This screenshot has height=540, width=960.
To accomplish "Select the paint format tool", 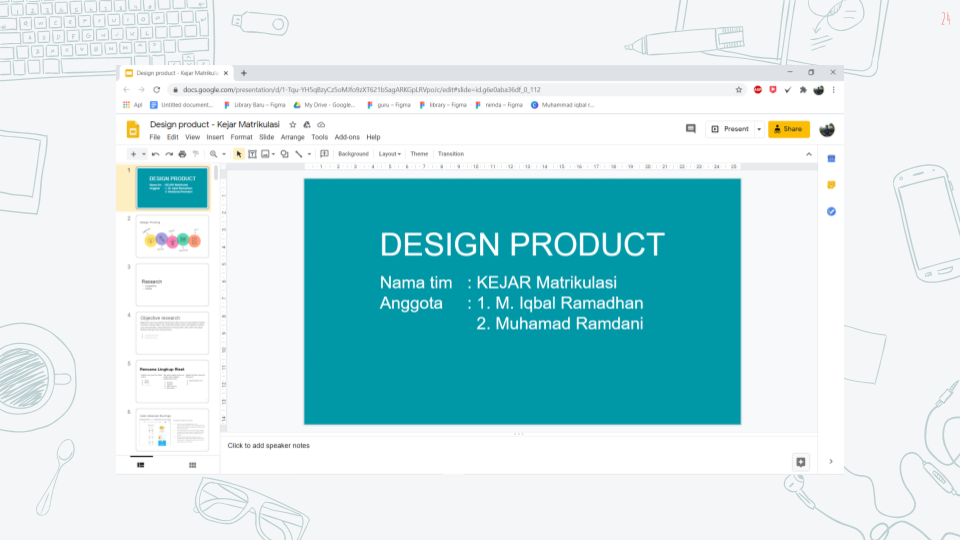I will click(196, 154).
